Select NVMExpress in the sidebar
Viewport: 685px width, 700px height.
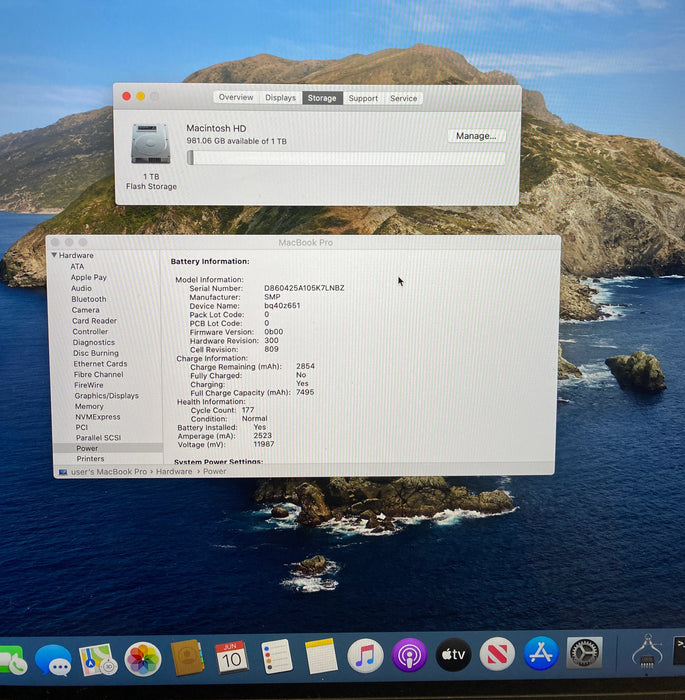coord(97,417)
